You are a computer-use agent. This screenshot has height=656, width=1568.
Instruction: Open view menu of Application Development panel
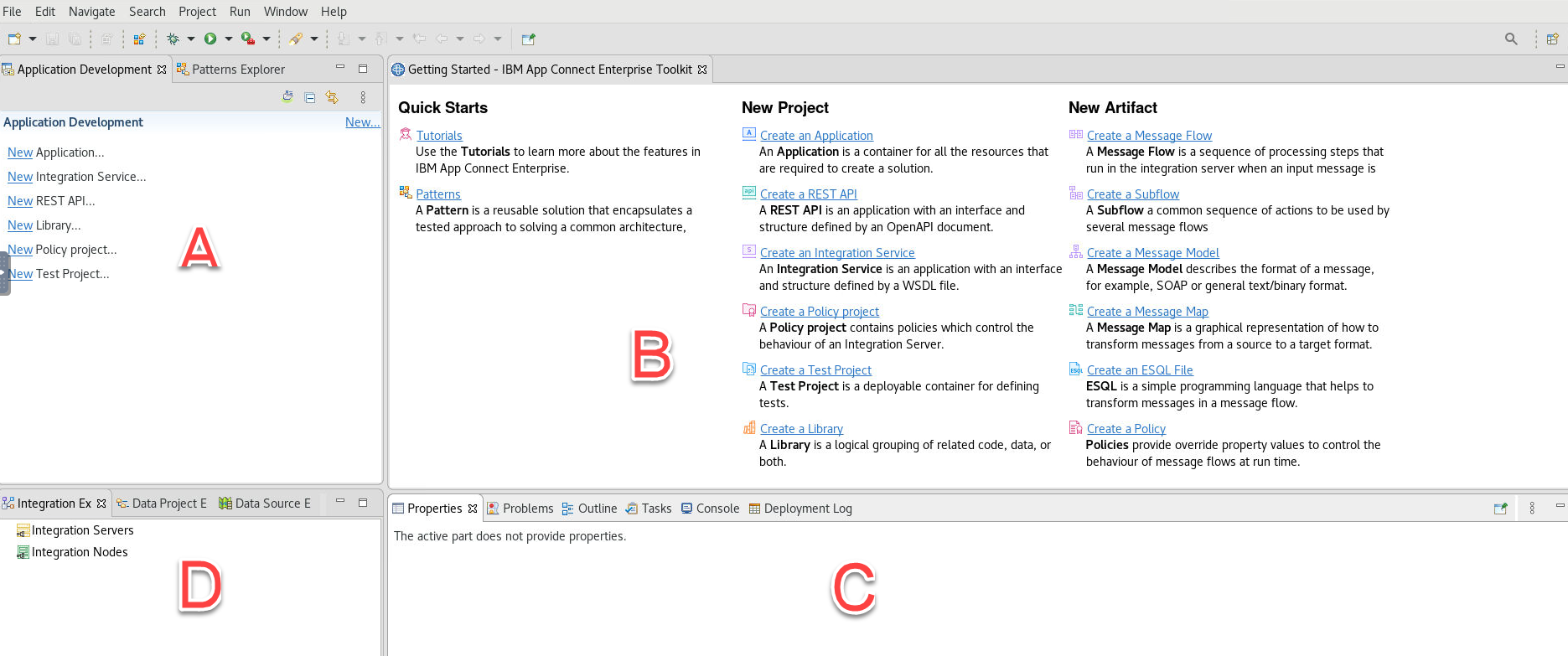(x=363, y=97)
